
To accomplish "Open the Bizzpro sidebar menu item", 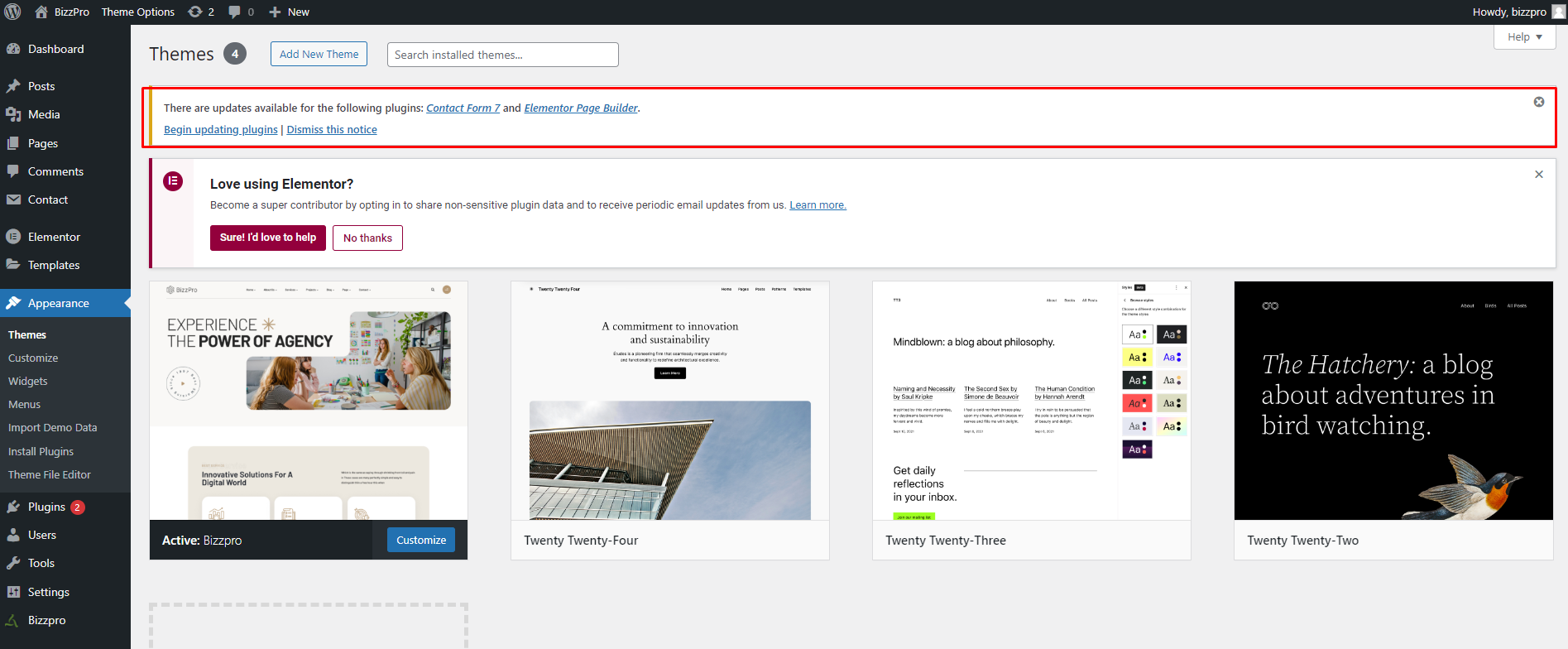I will pos(65,620).
